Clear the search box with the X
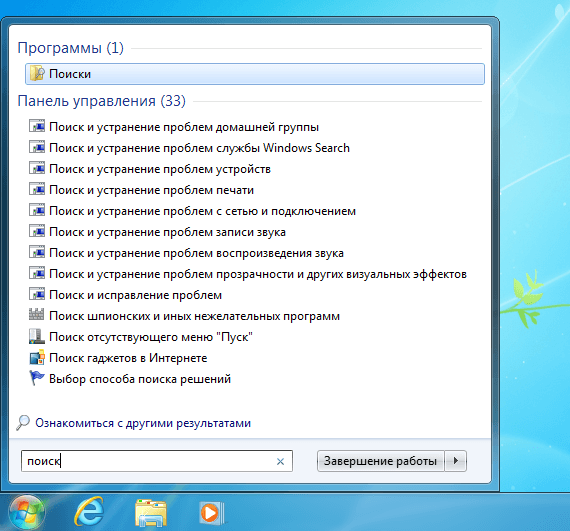The height and width of the screenshot is (531, 570). click(280, 462)
